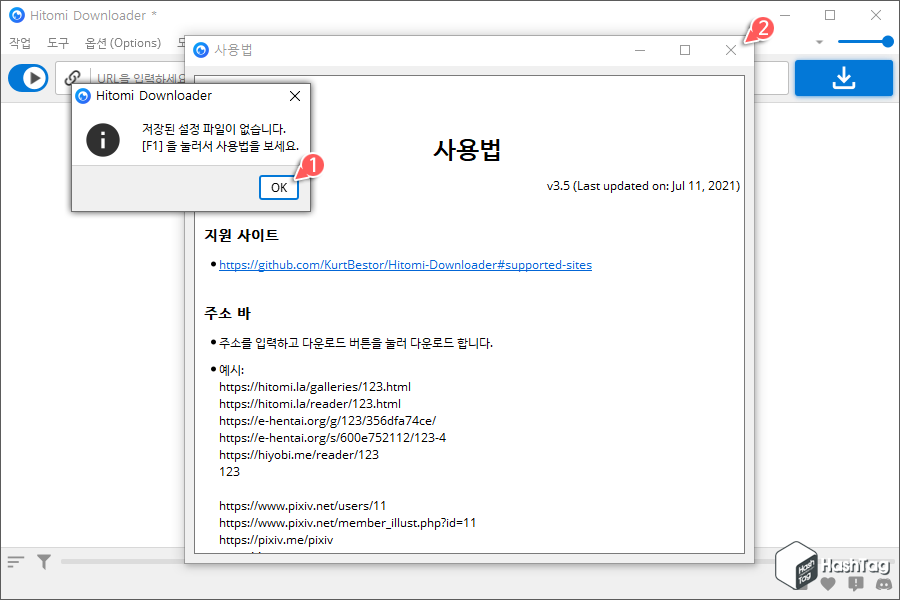This screenshot has width=900, height=600.
Task: Click the sort lines icon in the bottom bar
Action: coord(15,561)
